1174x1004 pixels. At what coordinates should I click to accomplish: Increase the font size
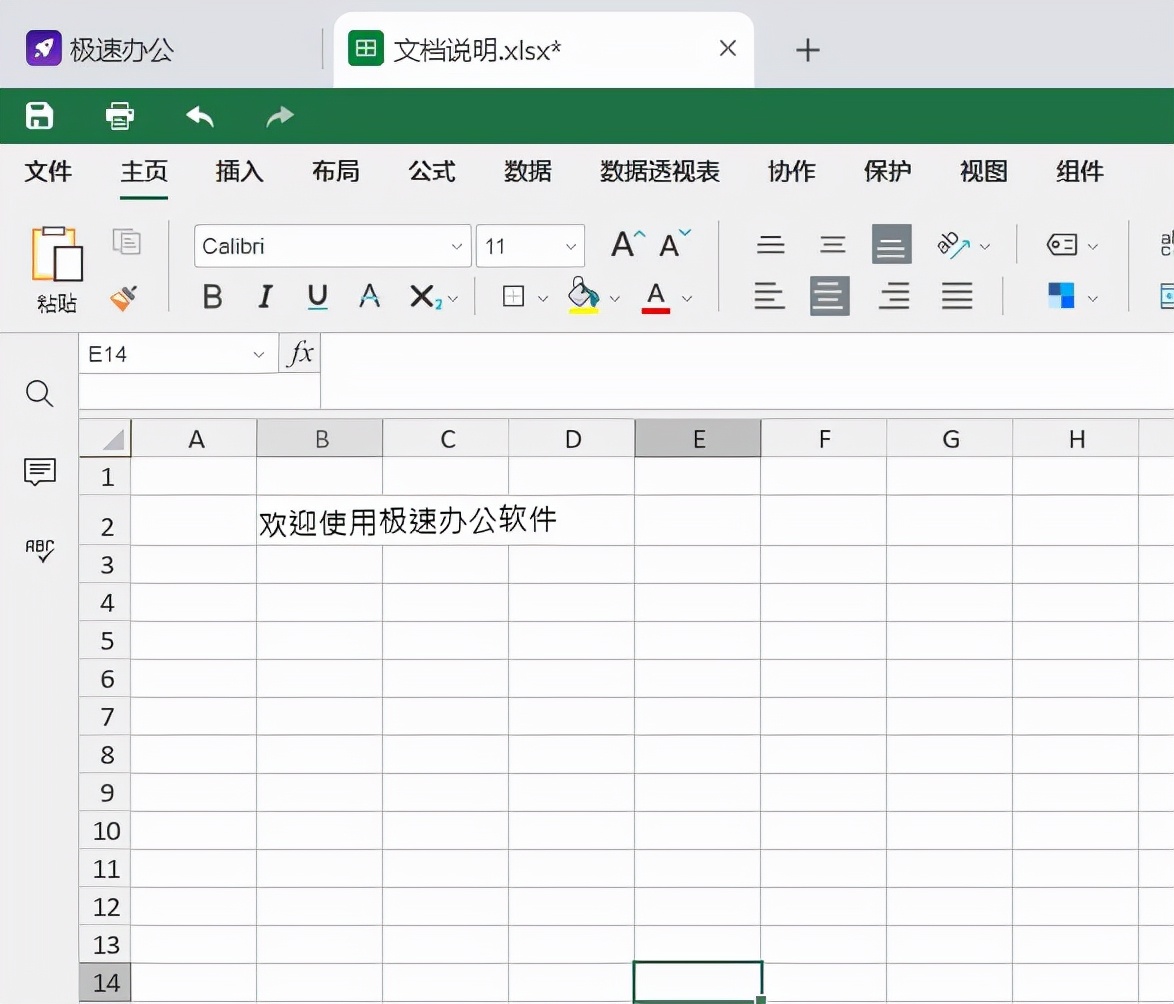point(623,243)
